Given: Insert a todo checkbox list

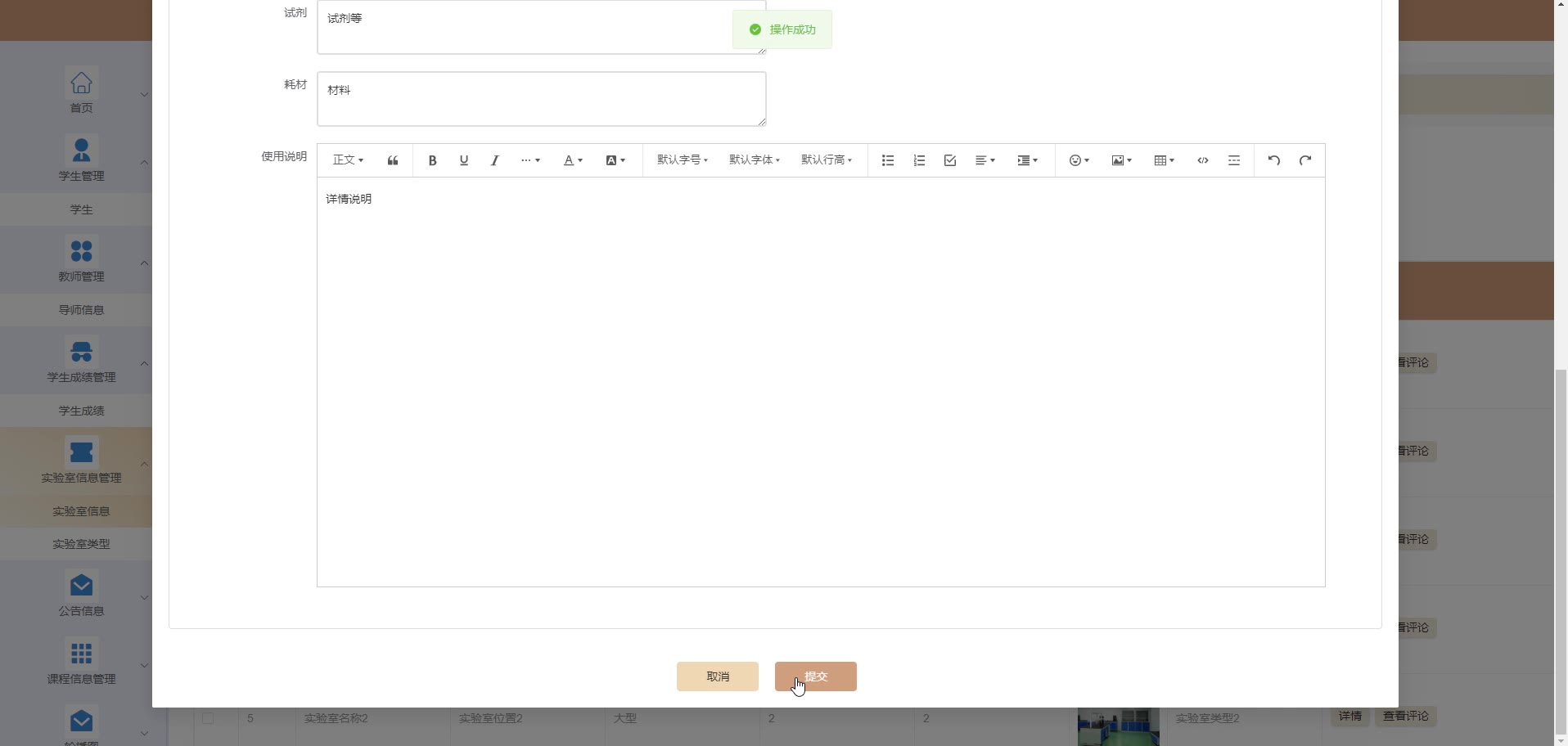Looking at the screenshot, I should [x=950, y=160].
